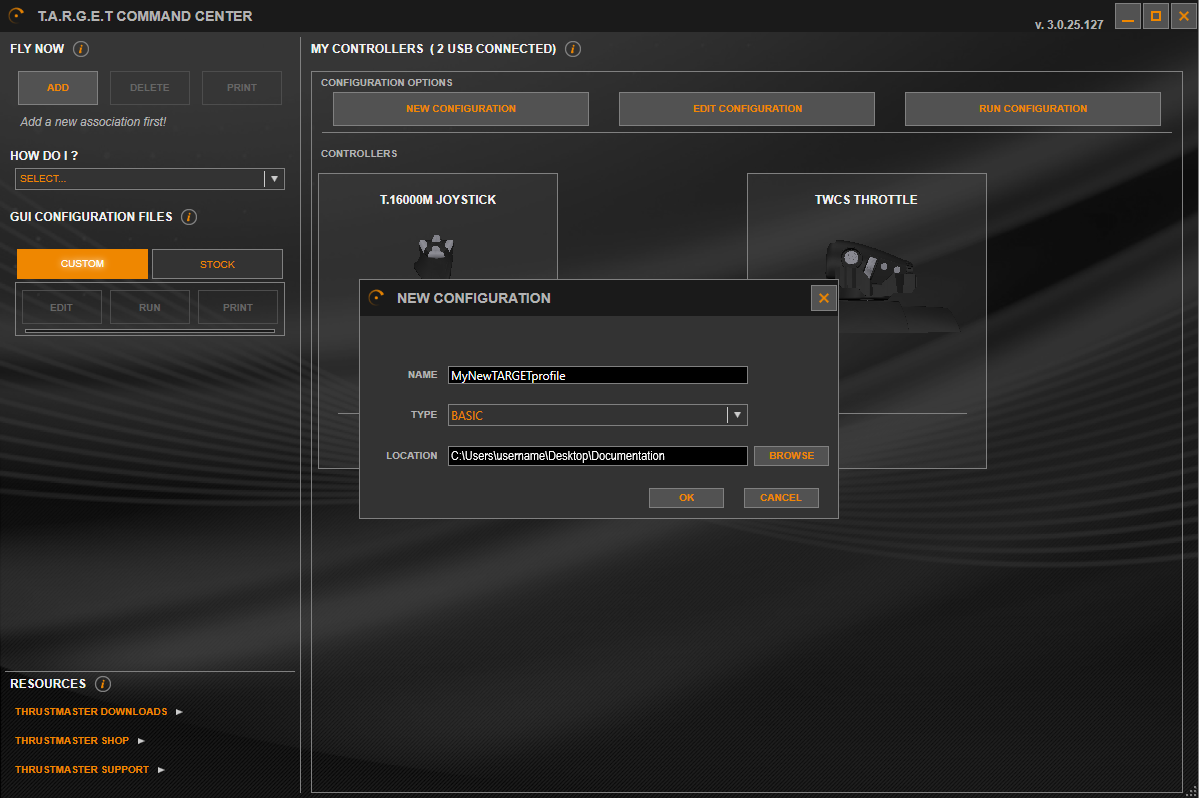
Task: Browse for a configuration location
Action: (791, 456)
